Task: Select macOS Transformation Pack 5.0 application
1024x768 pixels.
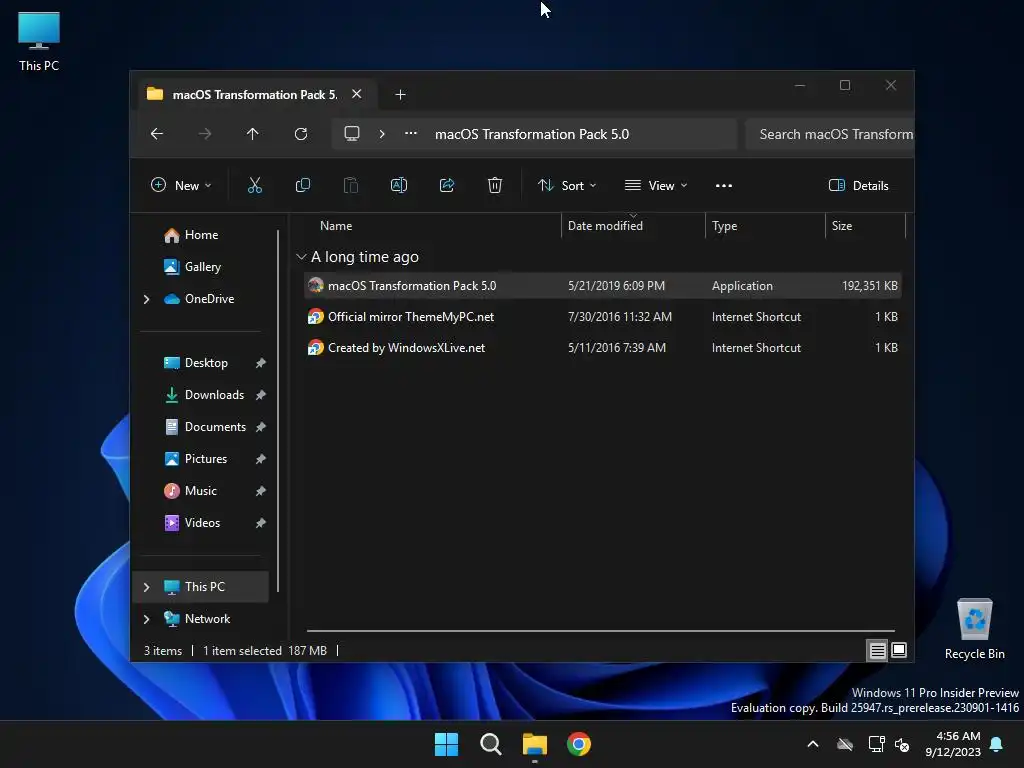Action: [603, 285]
